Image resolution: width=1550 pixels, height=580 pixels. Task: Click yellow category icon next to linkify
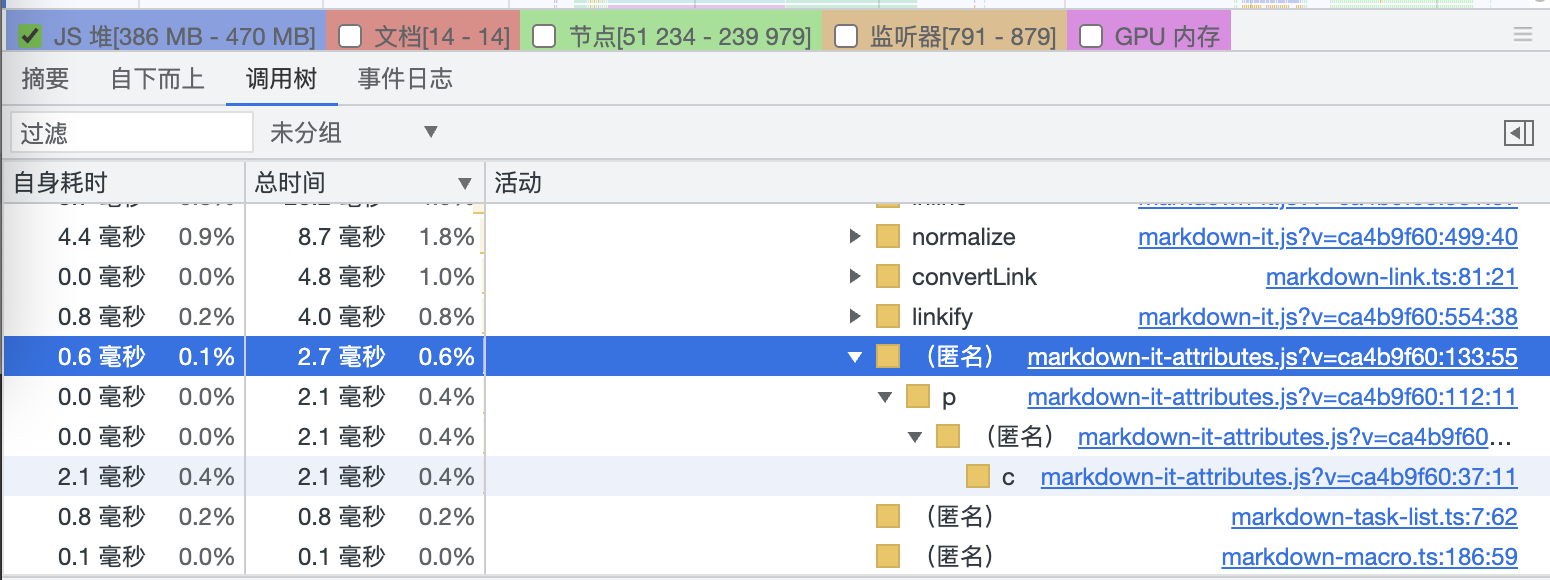pyautogui.click(x=887, y=317)
